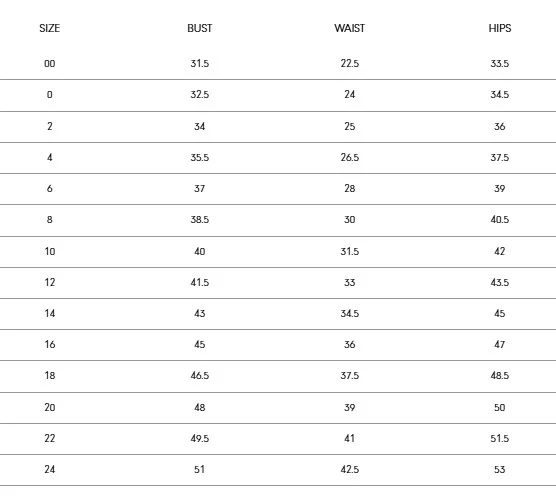Click waist value 39 in size 20 row
Image resolution: width=556 pixels, height=504 pixels.
(x=350, y=408)
